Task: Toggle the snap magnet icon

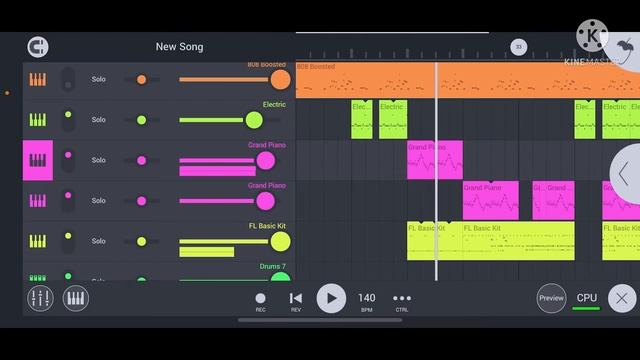Action: coord(38,47)
